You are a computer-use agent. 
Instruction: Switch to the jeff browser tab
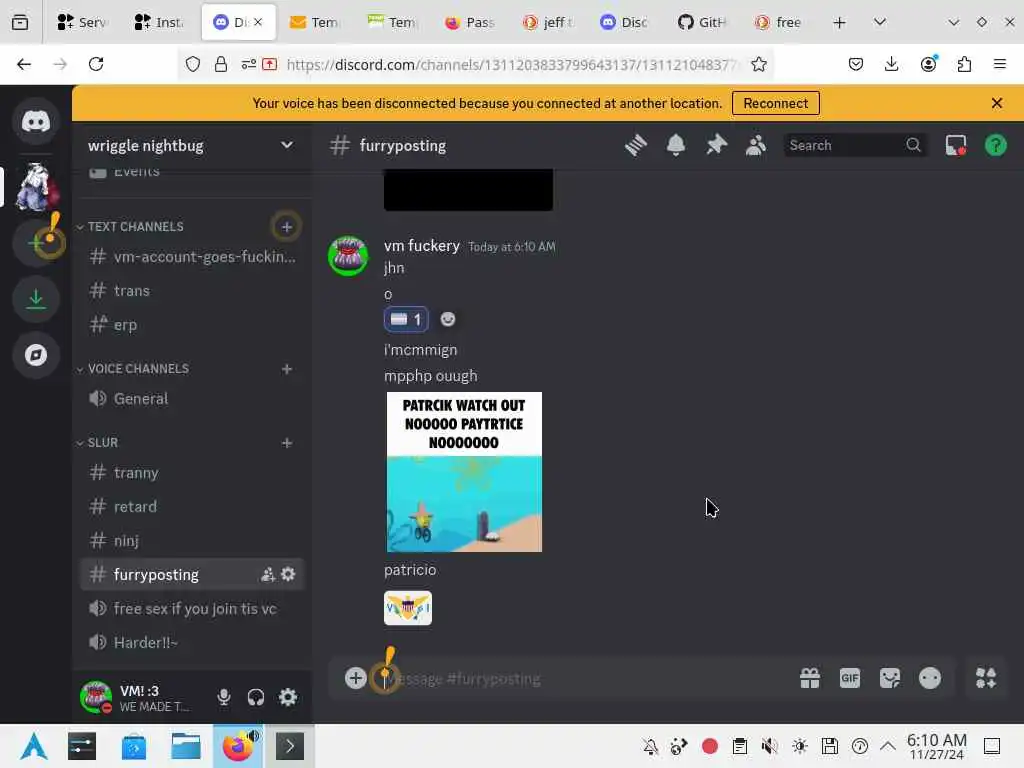coord(547,22)
